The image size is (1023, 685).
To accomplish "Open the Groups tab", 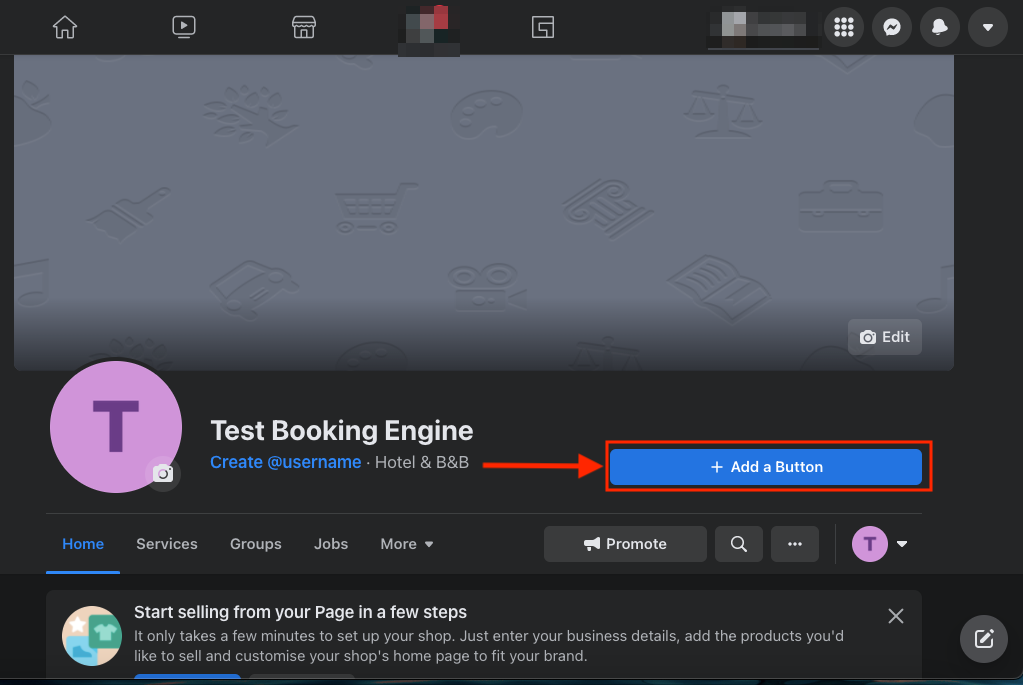I will pyautogui.click(x=255, y=544).
